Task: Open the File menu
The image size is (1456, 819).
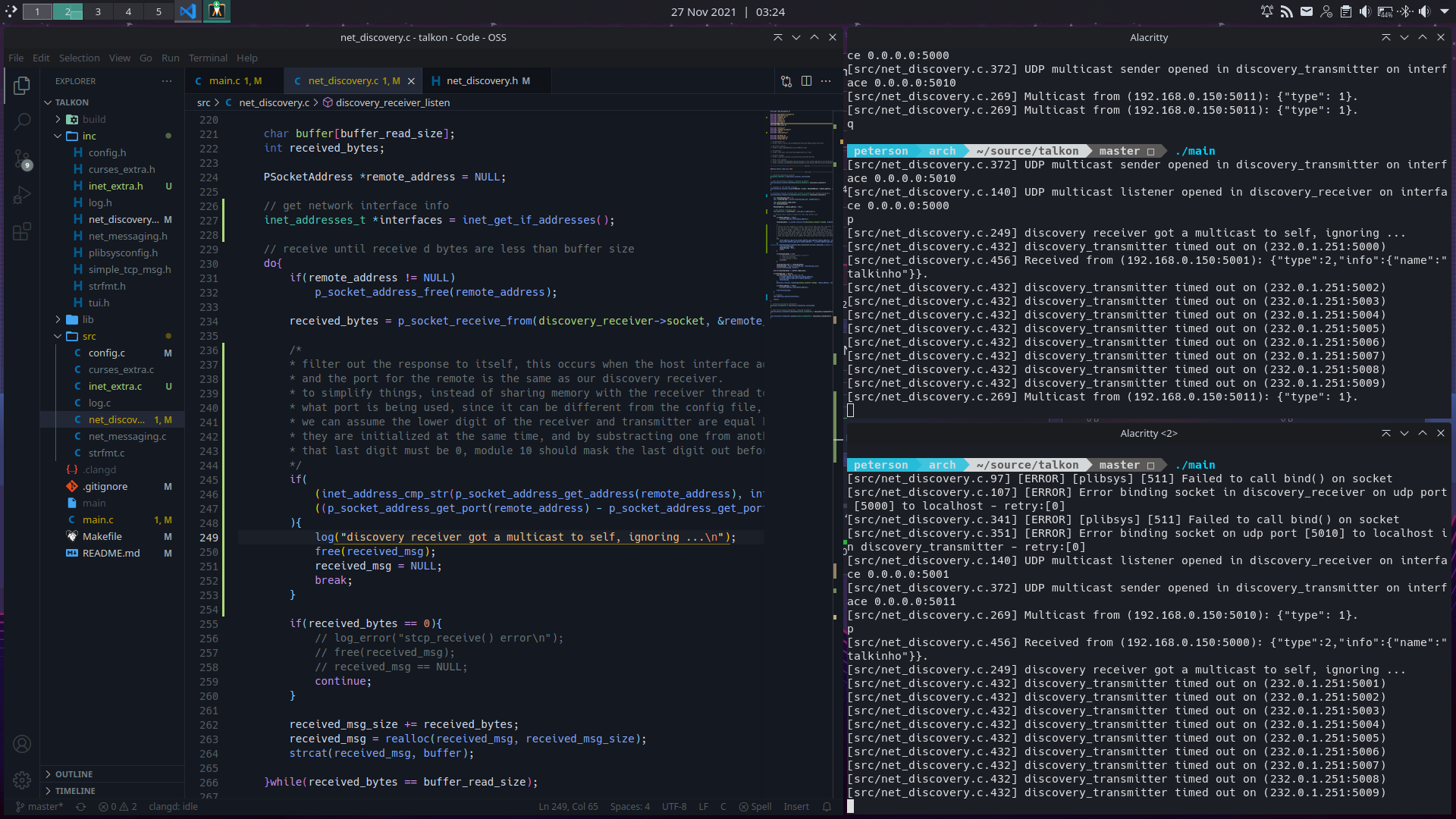Action: [16, 58]
